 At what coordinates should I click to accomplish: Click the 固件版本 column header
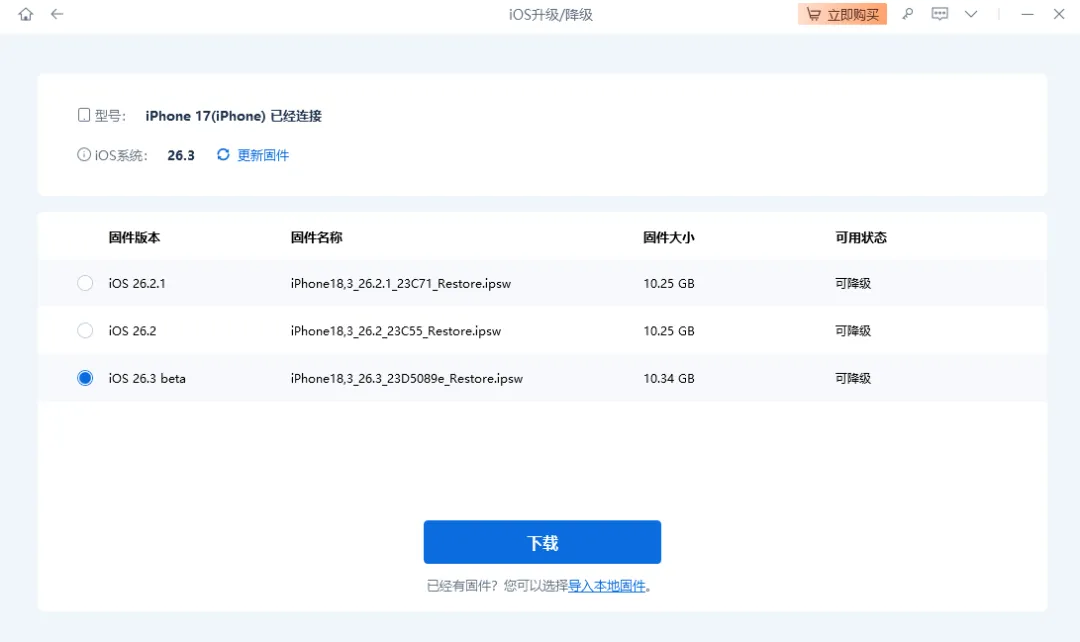(x=134, y=237)
